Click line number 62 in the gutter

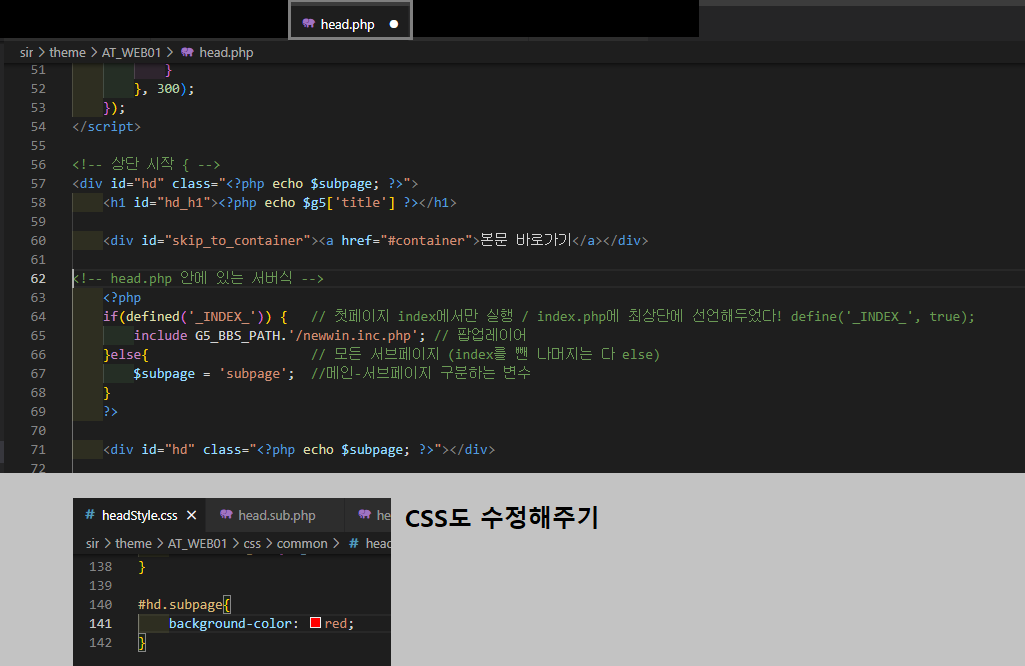(x=39, y=278)
